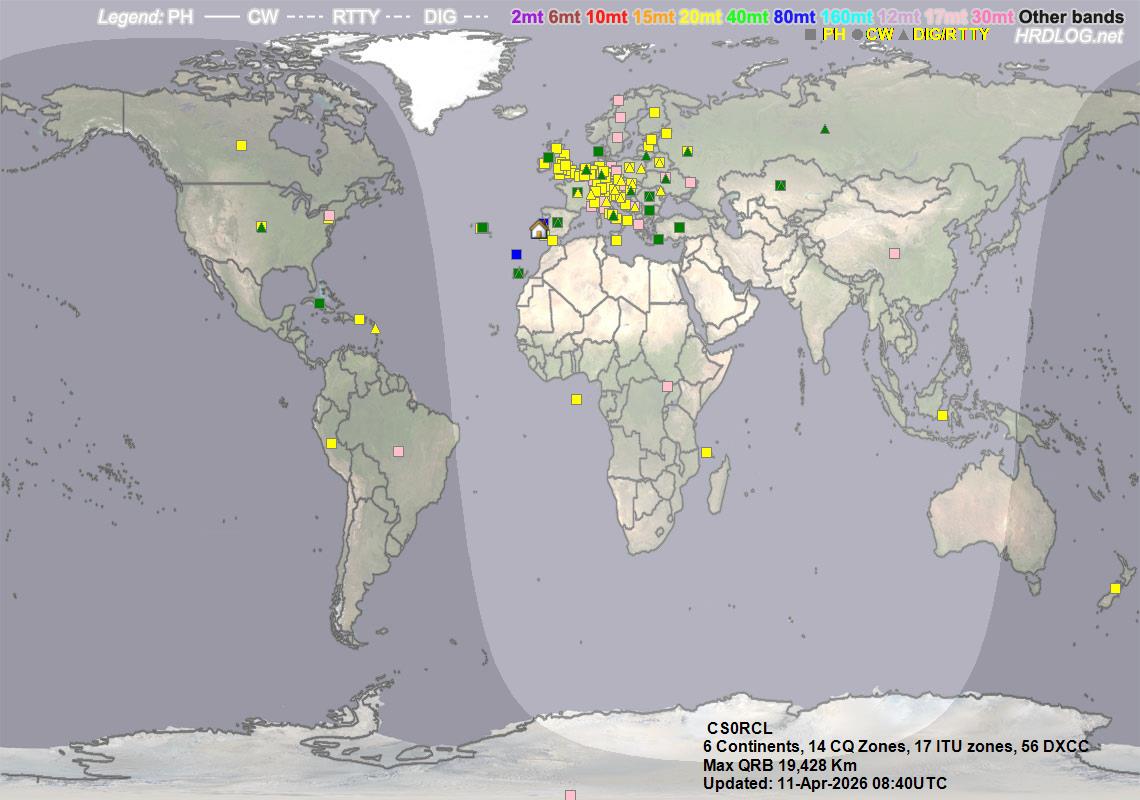Image resolution: width=1140 pixels, height=800 pixels.
Task: Click the DIG/RTTY triangle legend entry
Action: pyautogui.click(x=945, y=35)
